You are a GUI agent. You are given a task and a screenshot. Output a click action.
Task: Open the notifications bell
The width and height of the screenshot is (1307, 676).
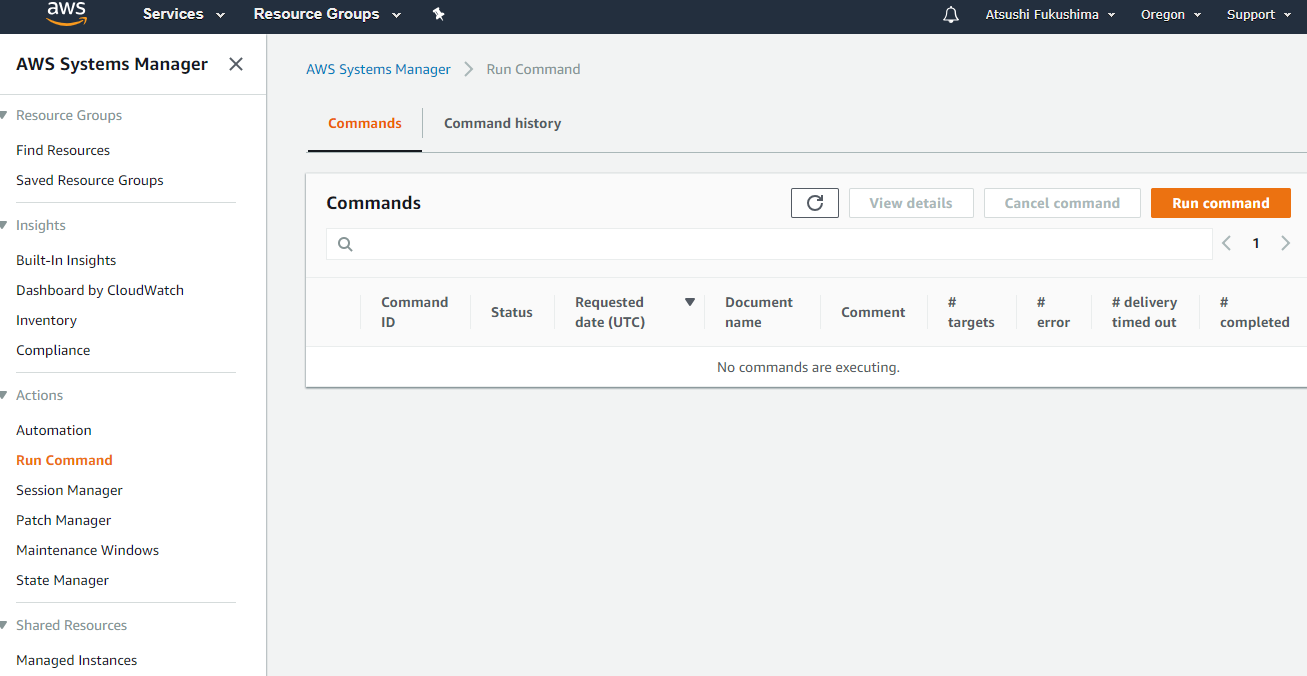(x=951, y=14)
